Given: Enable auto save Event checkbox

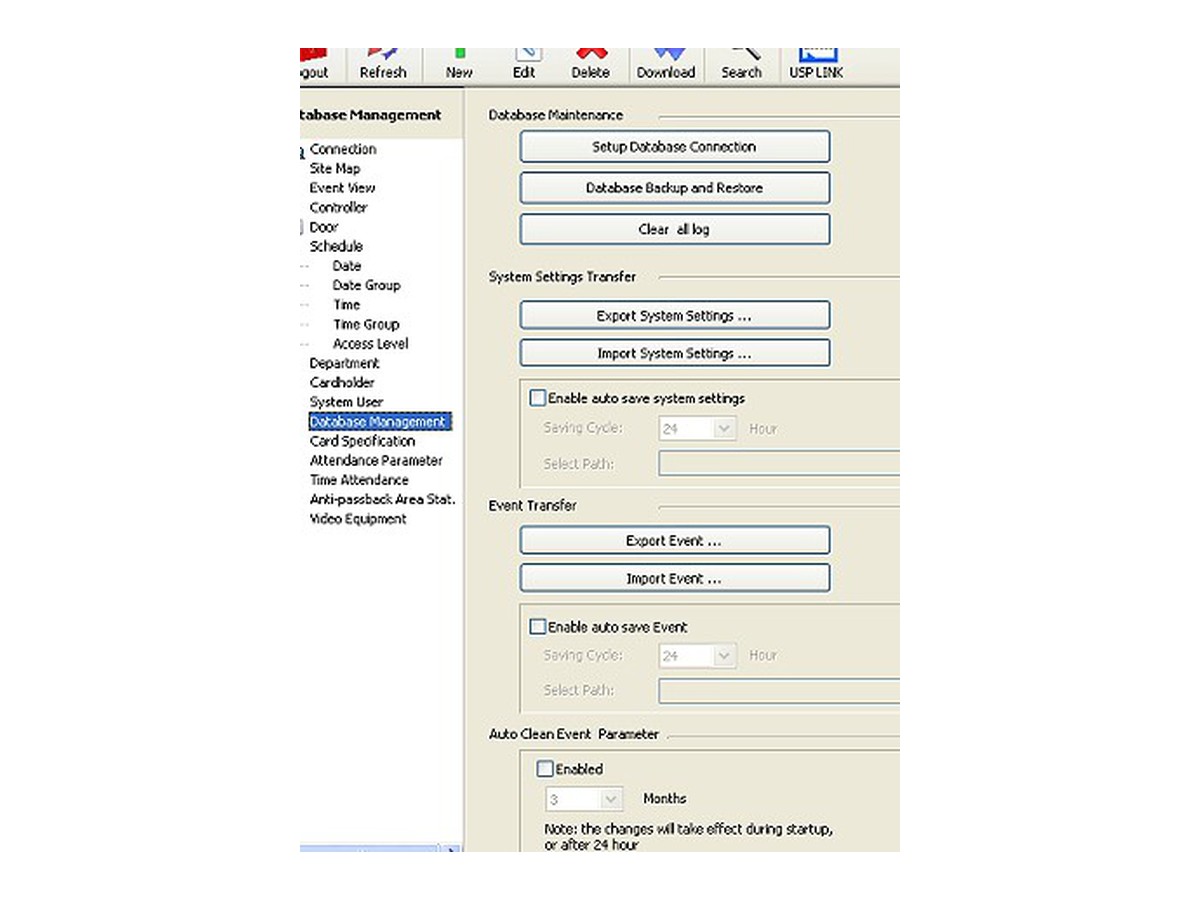Looking at the screenshot, I should (x=538, y=627).
